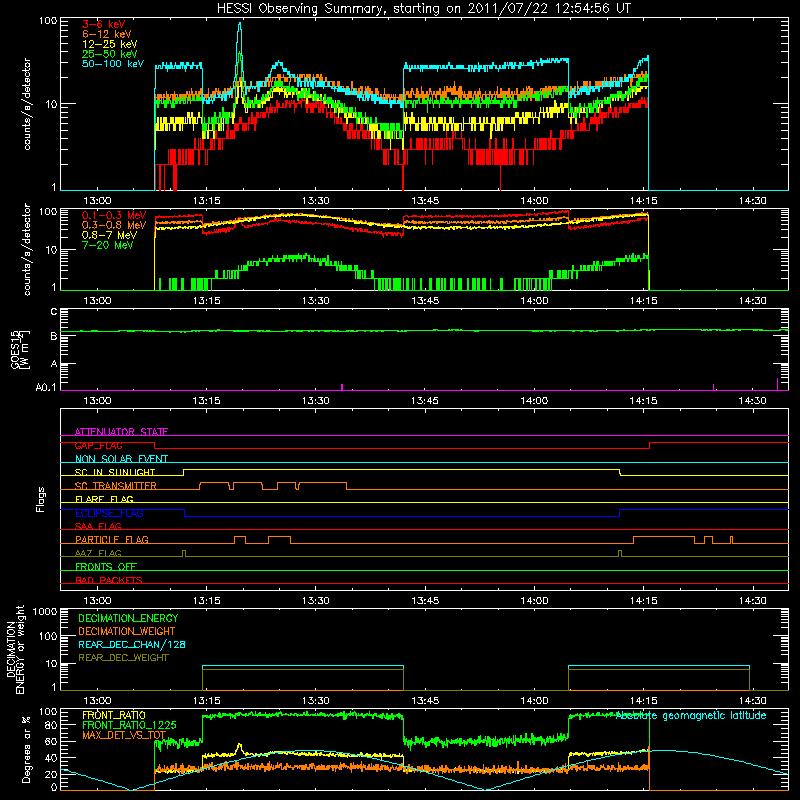The height and width of the screenshot is (800, 800).
Task: Click the HESSI Observing Summary plot title
Action: click(423, 9)
